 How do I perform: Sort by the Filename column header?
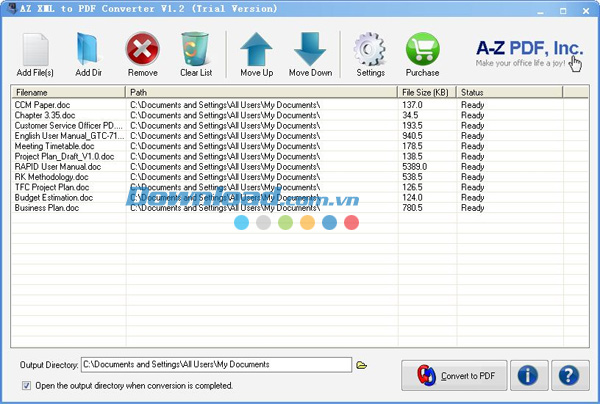68,92
